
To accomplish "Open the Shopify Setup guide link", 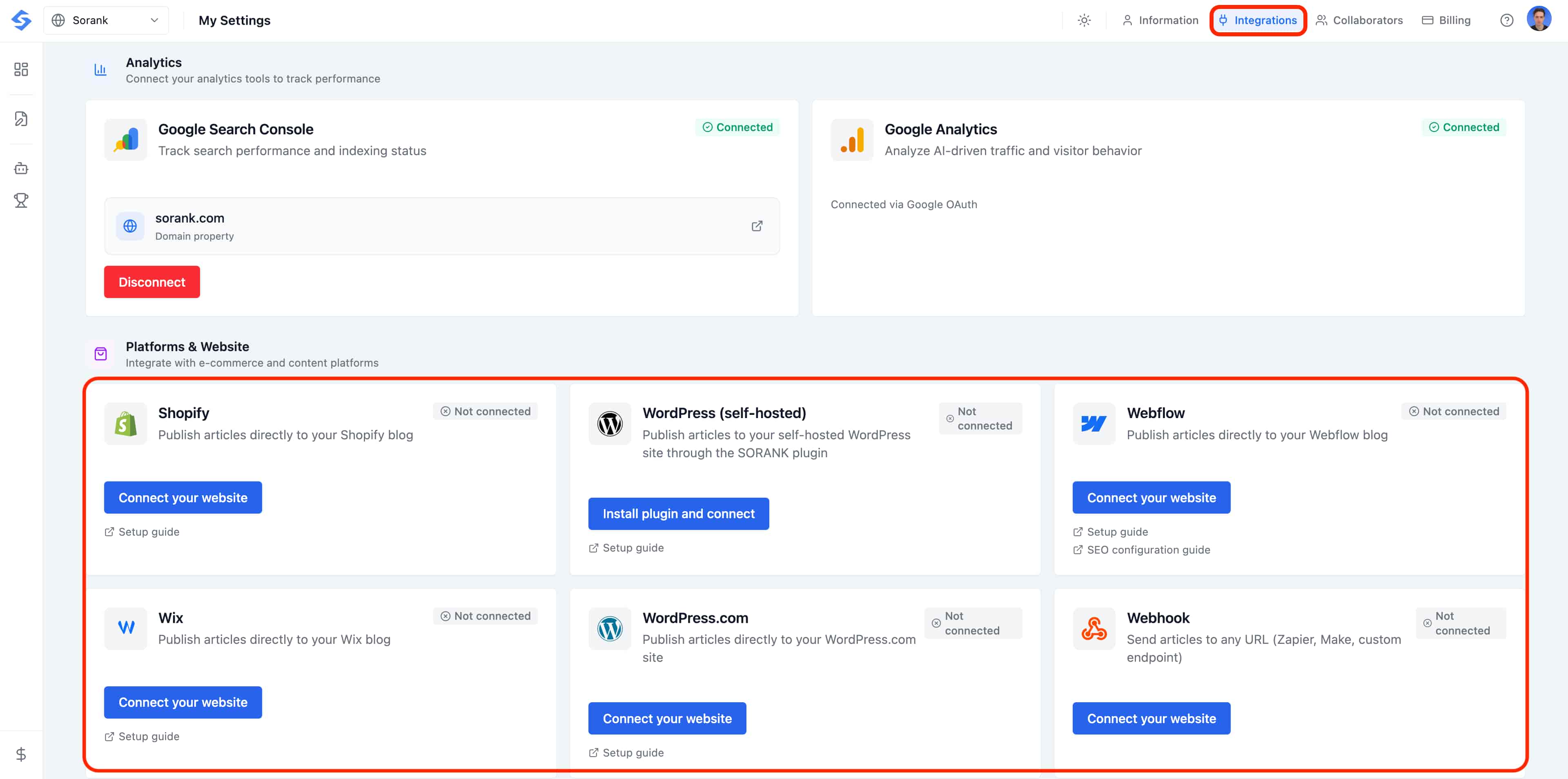I will 142,532.
